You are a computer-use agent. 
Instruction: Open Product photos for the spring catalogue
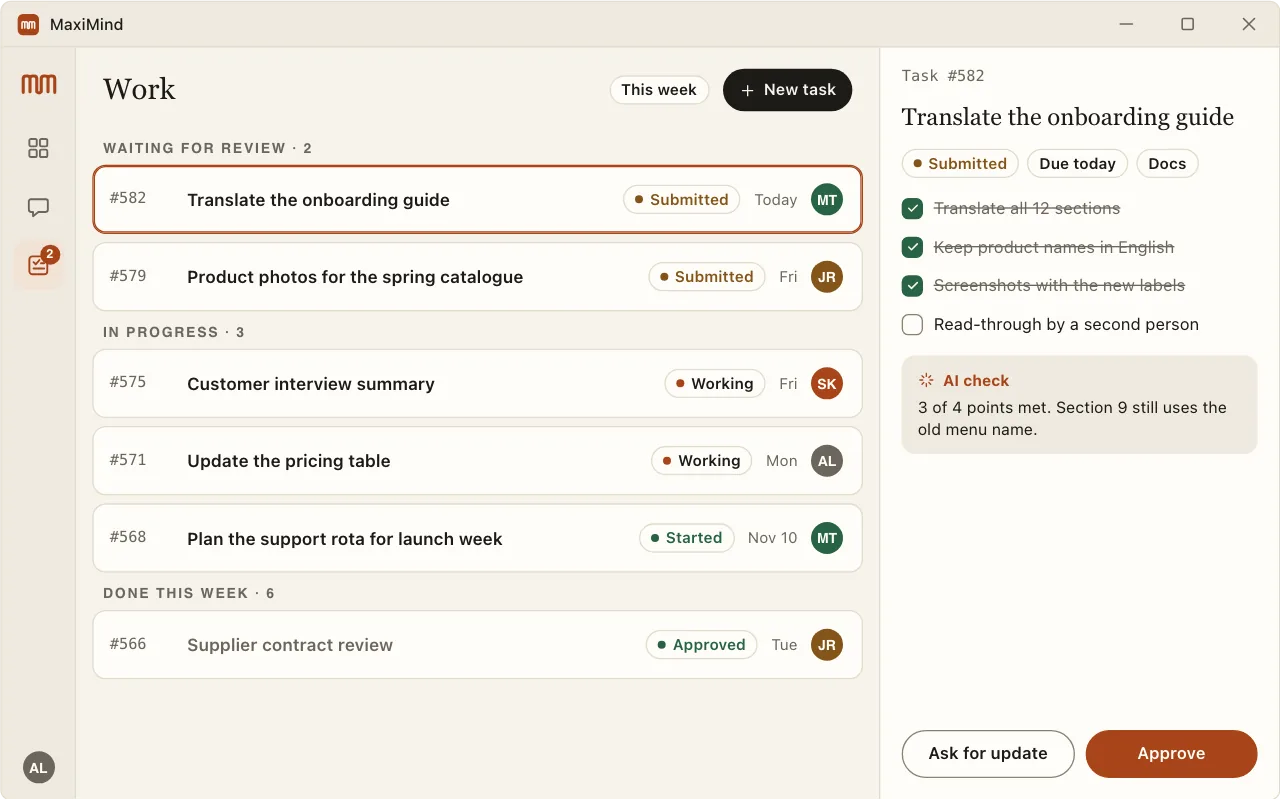[478, 277]
